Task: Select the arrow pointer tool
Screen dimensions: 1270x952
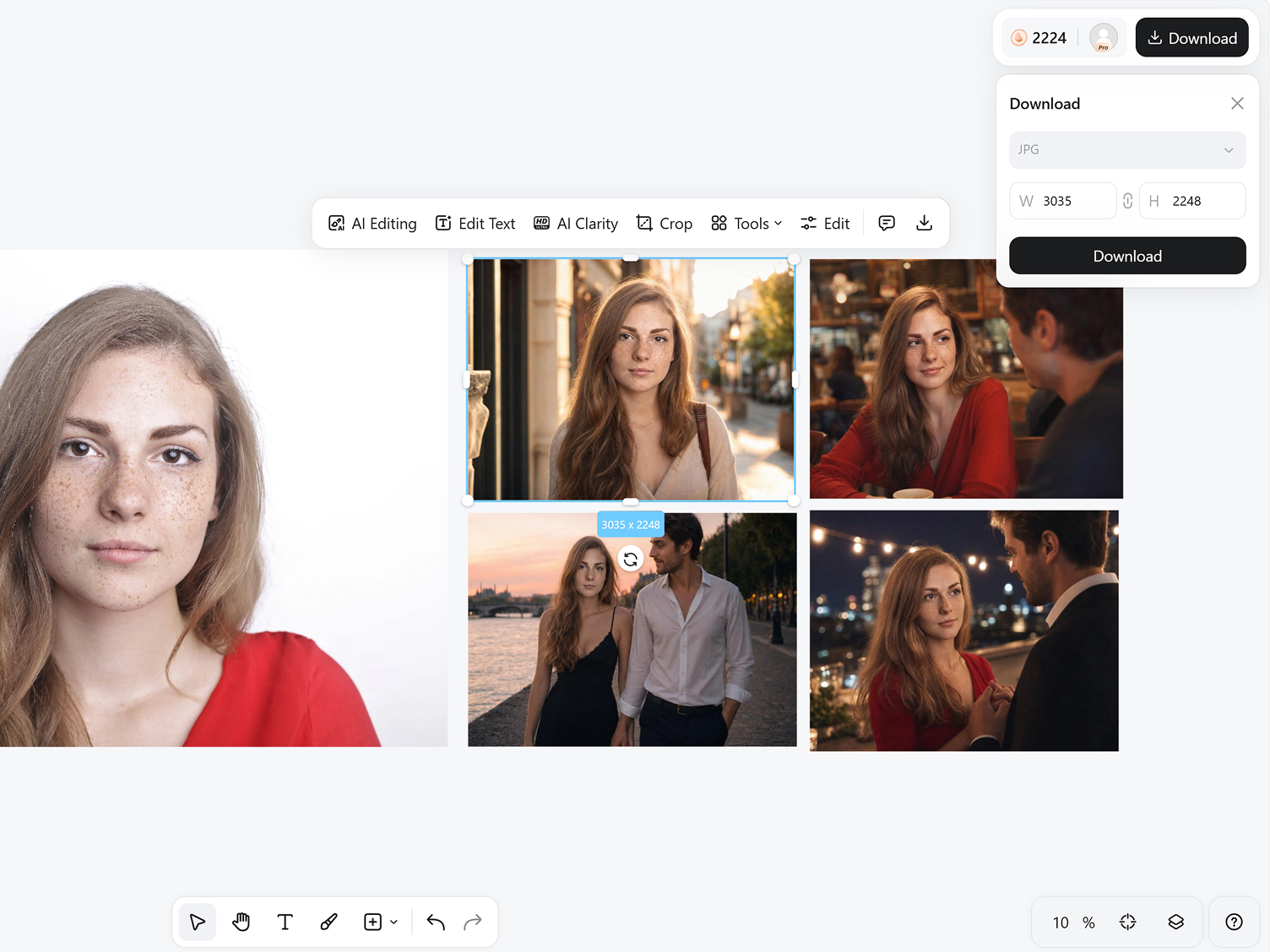Action: point(198,922)
